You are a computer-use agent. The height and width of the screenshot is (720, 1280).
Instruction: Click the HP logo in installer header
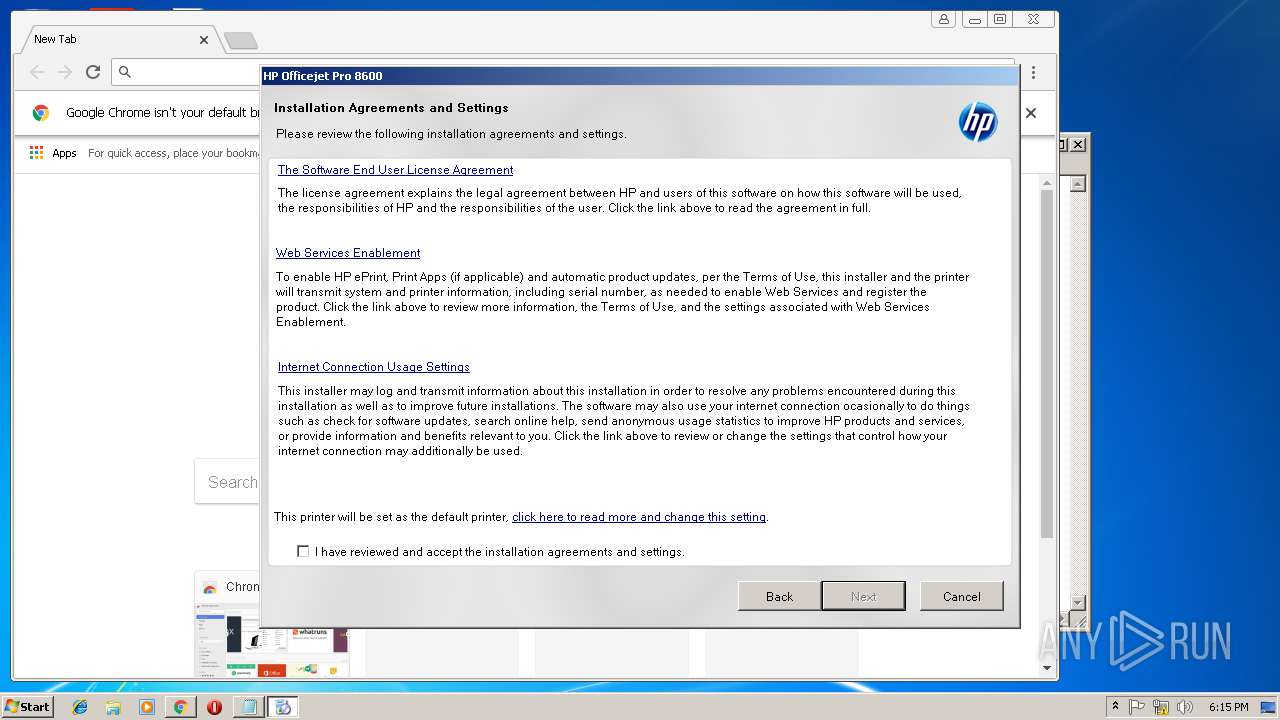tap(978, 122)
